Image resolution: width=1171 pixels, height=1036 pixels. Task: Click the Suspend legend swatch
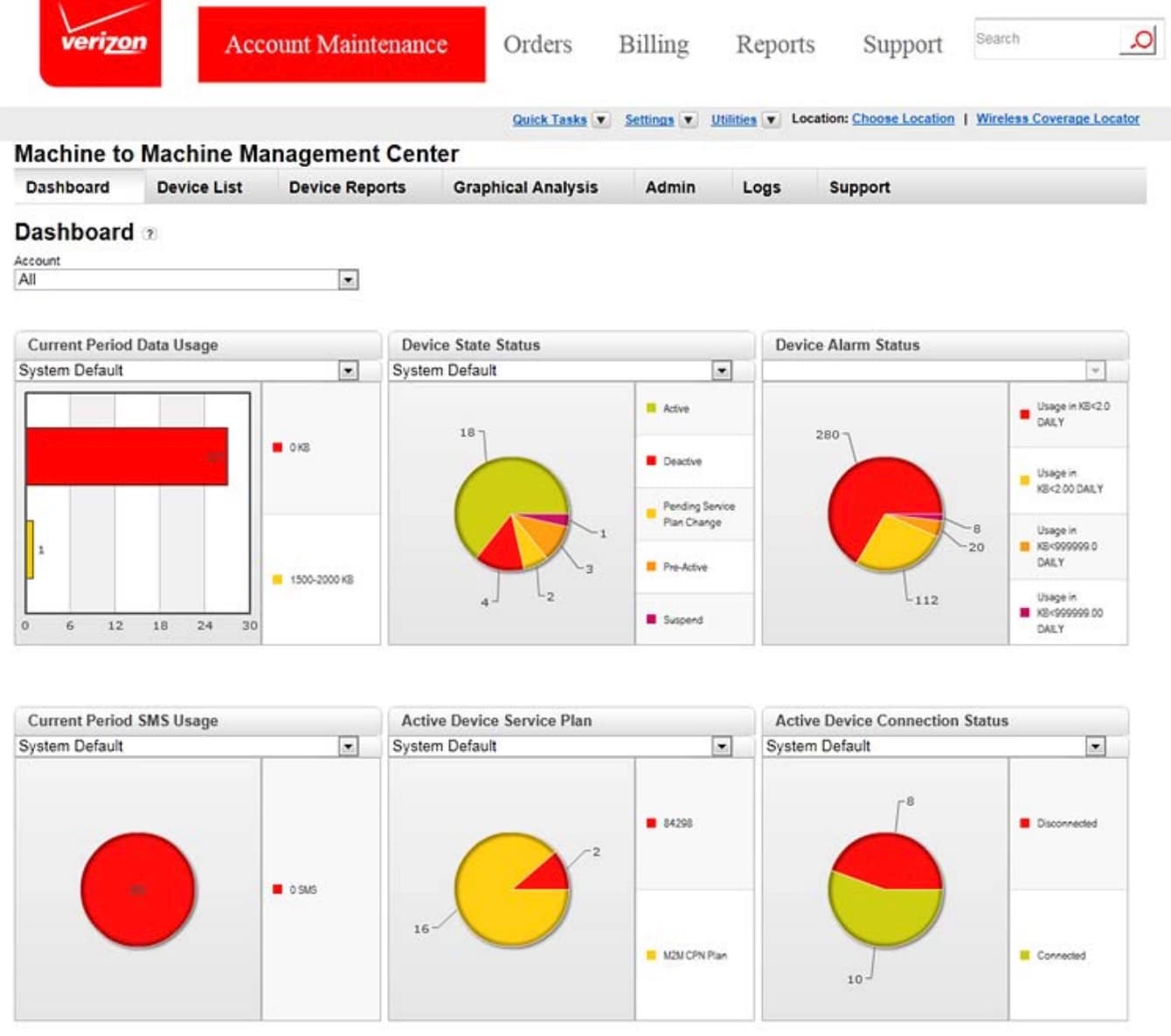[x=651, y=618]
